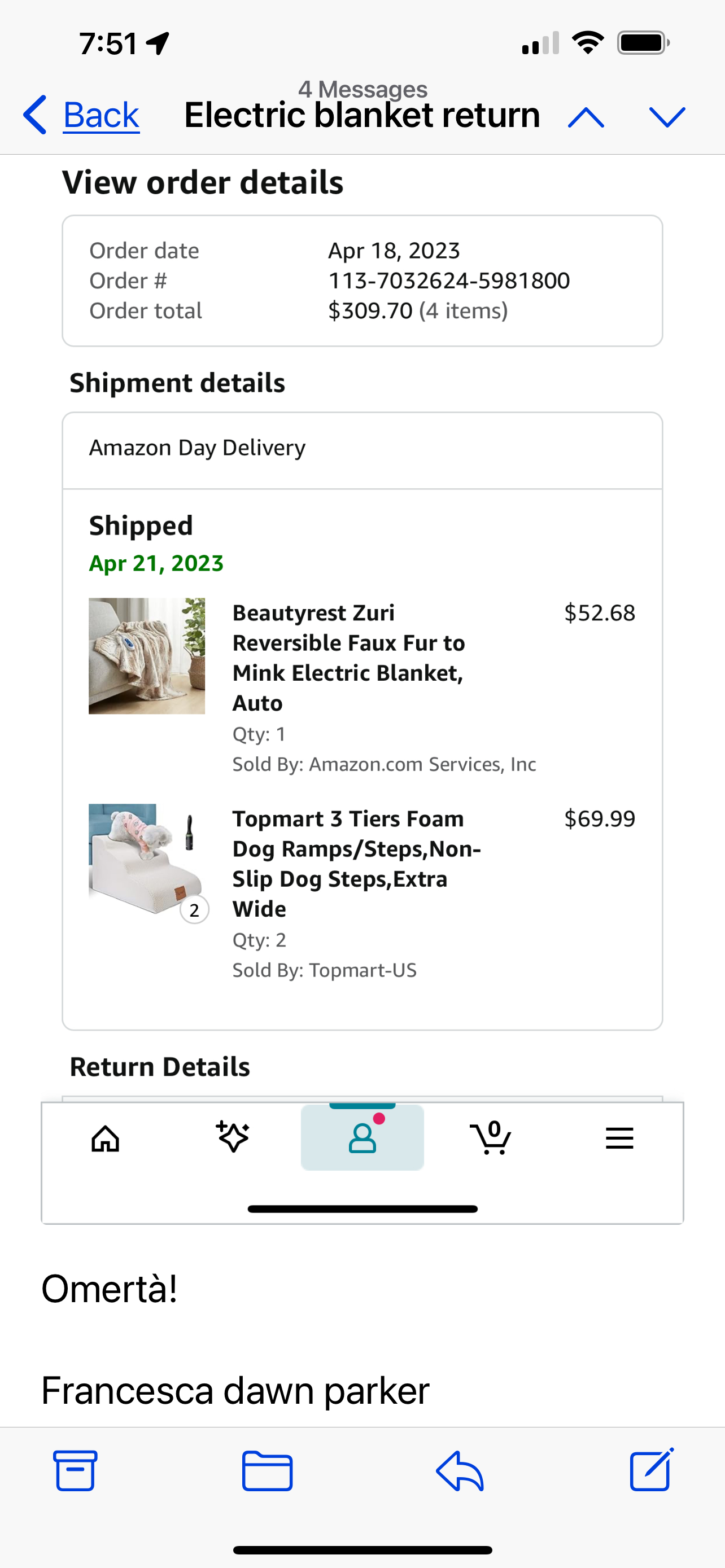Image resolution: width=725 pixels, height=1568 pixels.
Task: Go to previous message with up chevron
Action: click(586, 117)
